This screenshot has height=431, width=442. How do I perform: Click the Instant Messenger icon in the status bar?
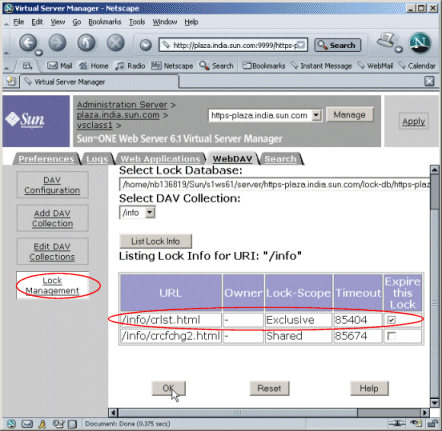[42, 424]
